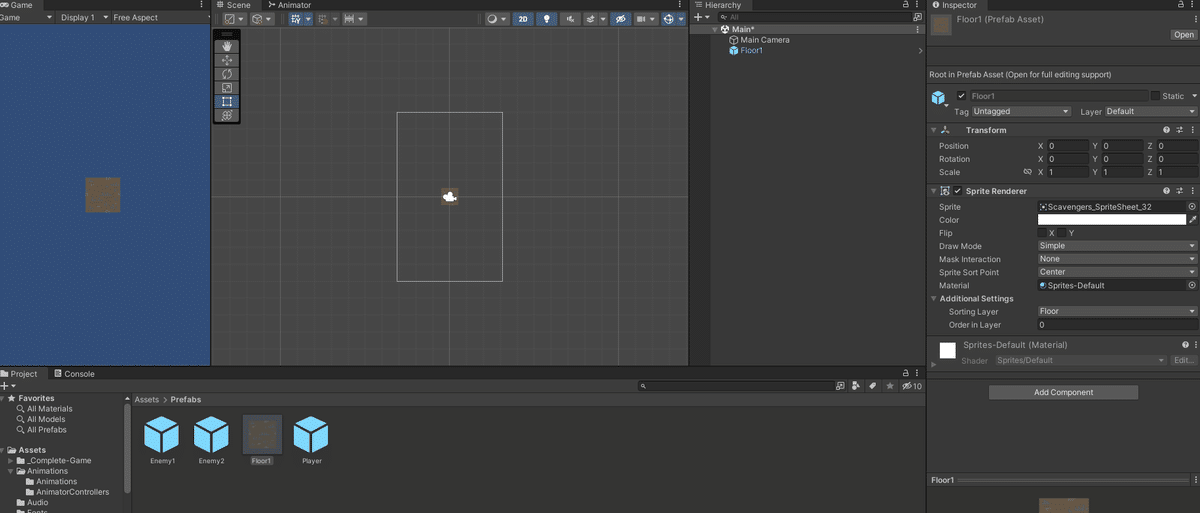The width and height of the screenshot is (1200, 513).
Task: Select the Rotate tool in Scene overlay
Action: tap(227, 74)
